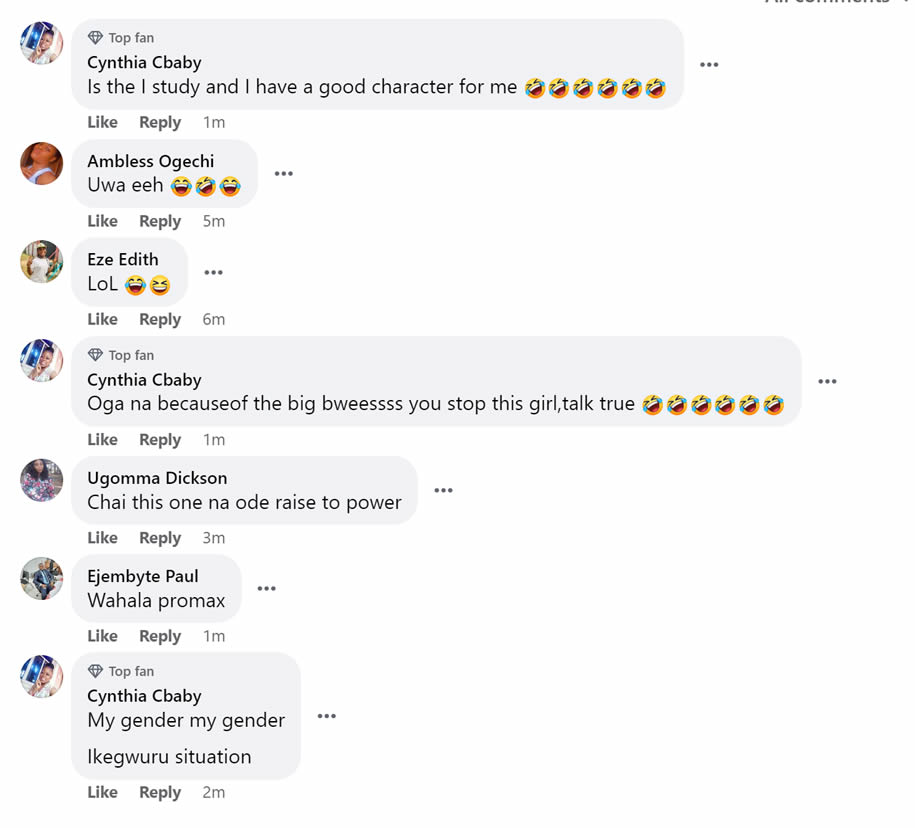Open options for 'Oga na becauseof' comment

(x=827, y=381)
